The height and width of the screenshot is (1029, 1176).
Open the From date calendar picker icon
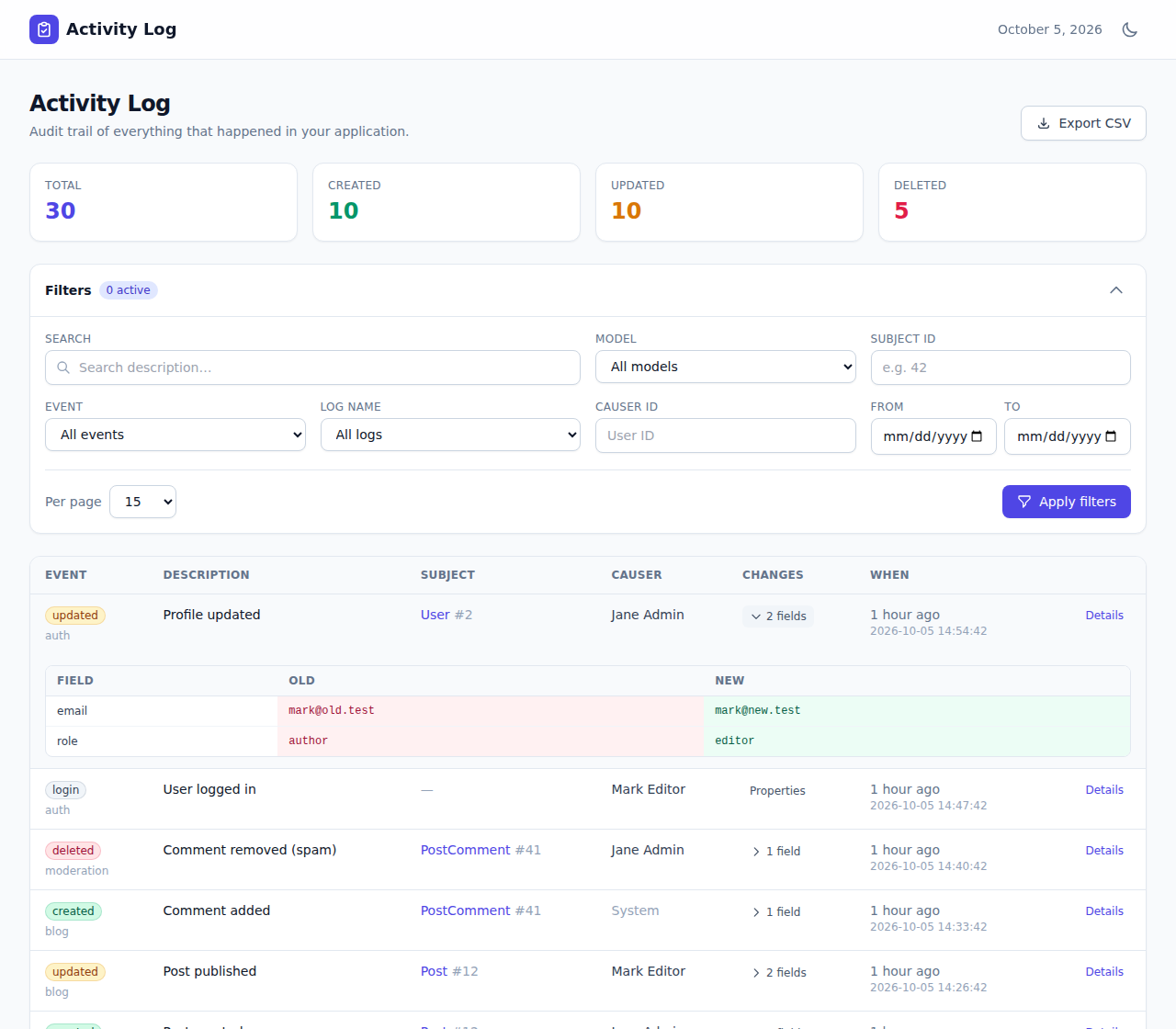pyautogui.click(x=977, y=436)
